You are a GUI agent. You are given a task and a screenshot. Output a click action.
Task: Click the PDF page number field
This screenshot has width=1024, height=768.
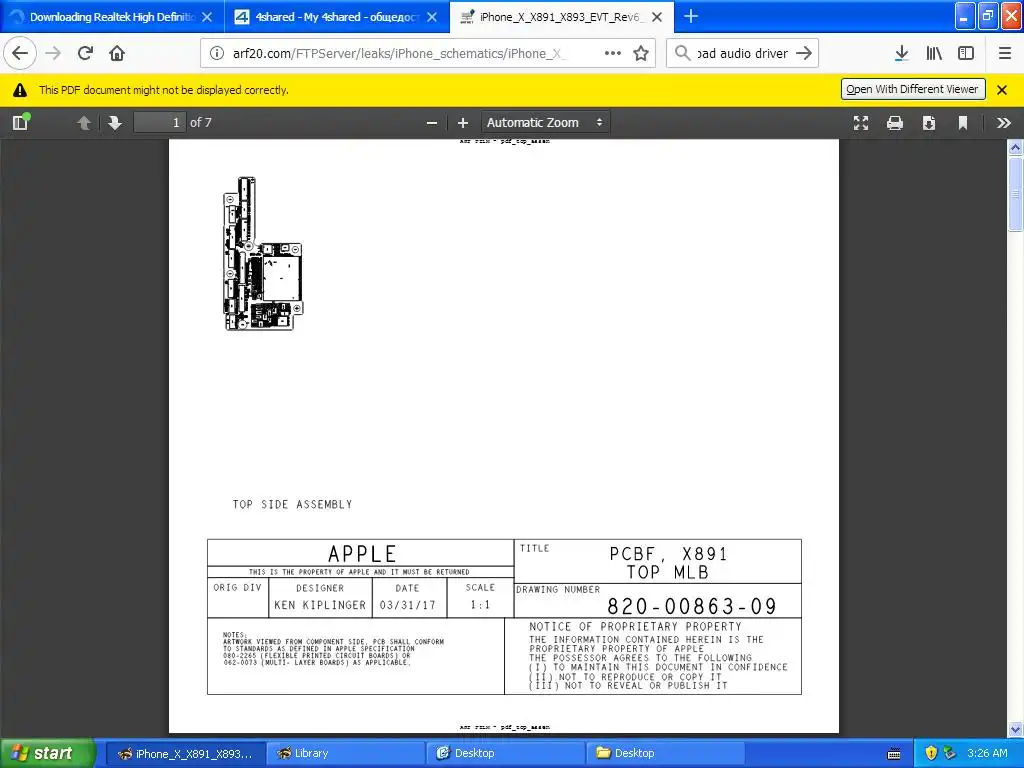[160, 122]
